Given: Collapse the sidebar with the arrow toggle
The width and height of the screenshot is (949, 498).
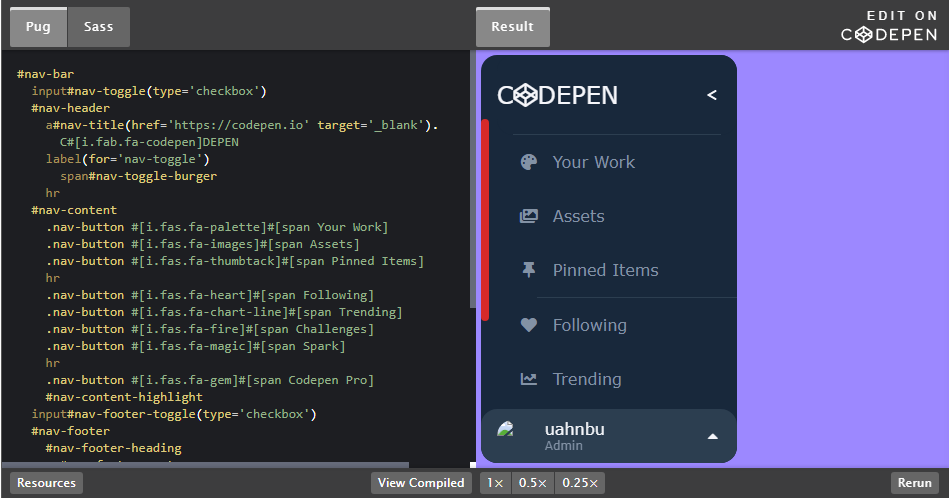Looking at the screenshot, I should 712,95.
